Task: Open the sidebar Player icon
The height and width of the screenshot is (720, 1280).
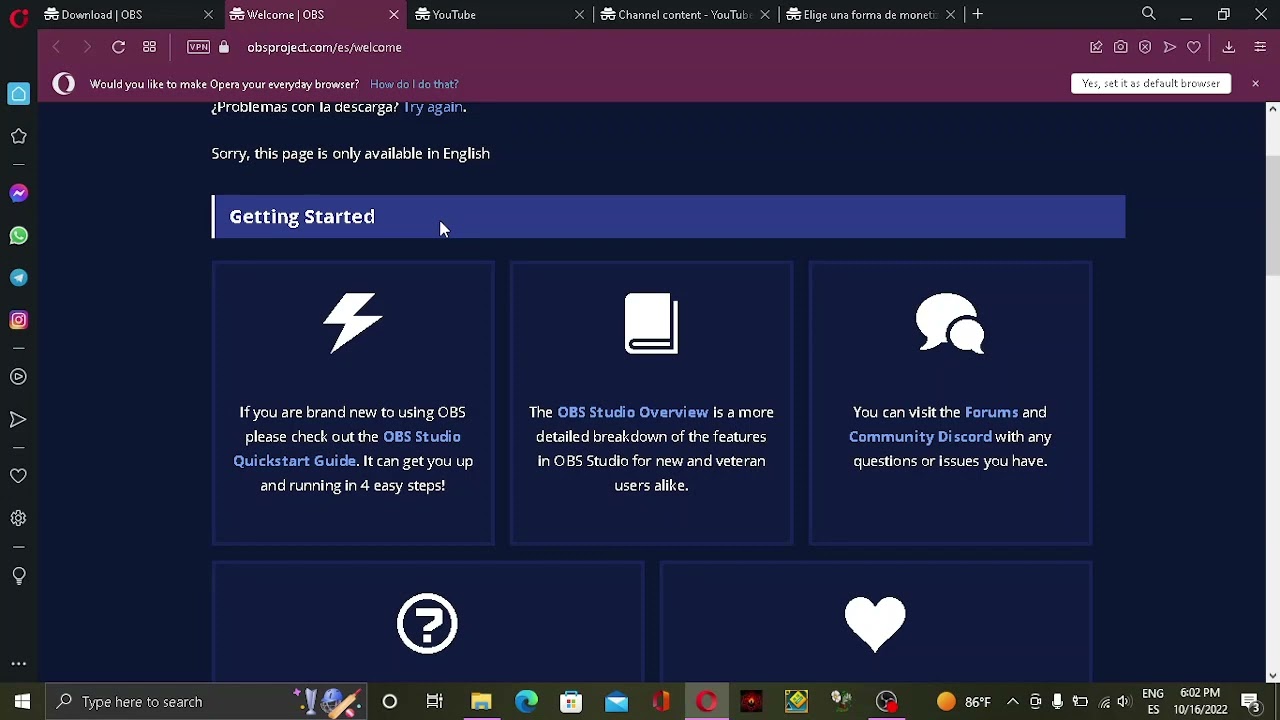Action: click(x=18, y=377)
